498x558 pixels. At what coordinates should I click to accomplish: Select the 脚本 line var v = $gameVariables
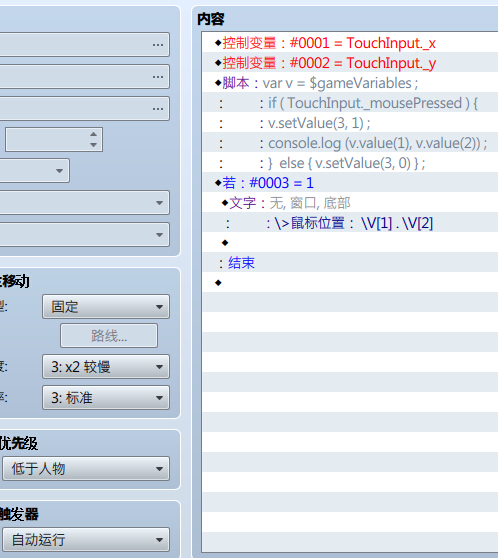[x=350, y=83]
